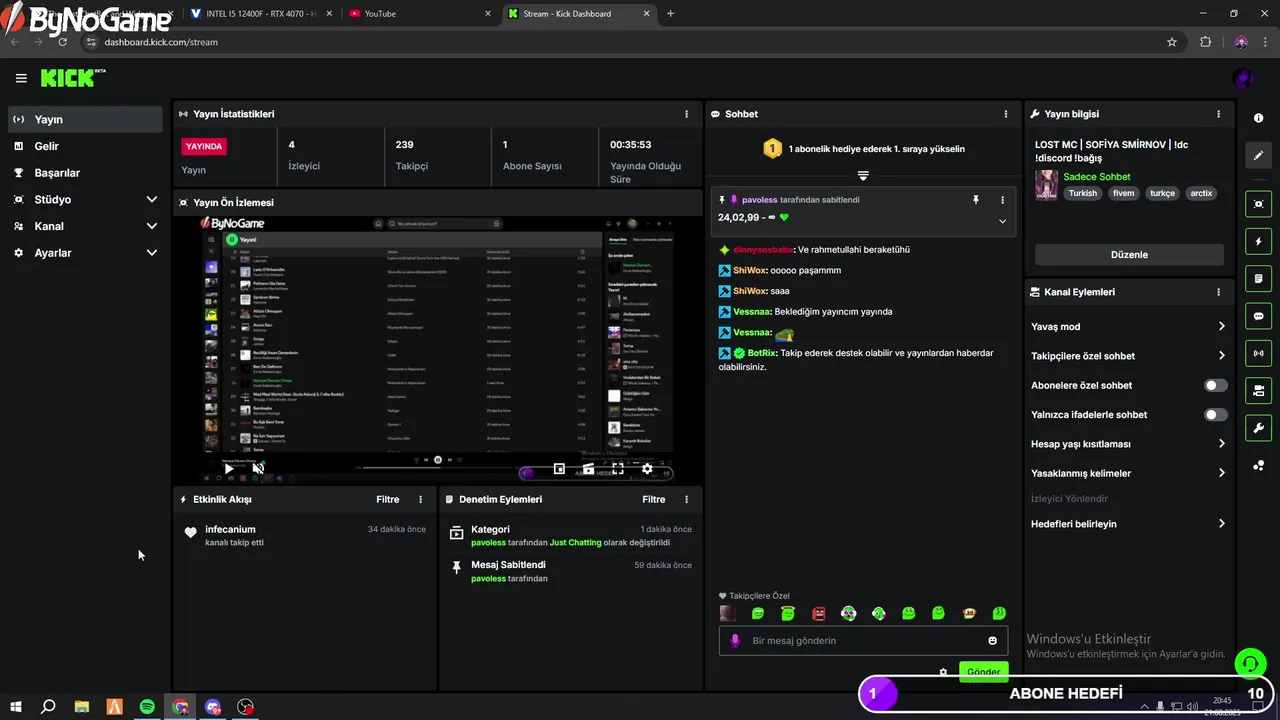Open a new browser tab
This screenshot has width=1280, height=720.
coord(670,14)
